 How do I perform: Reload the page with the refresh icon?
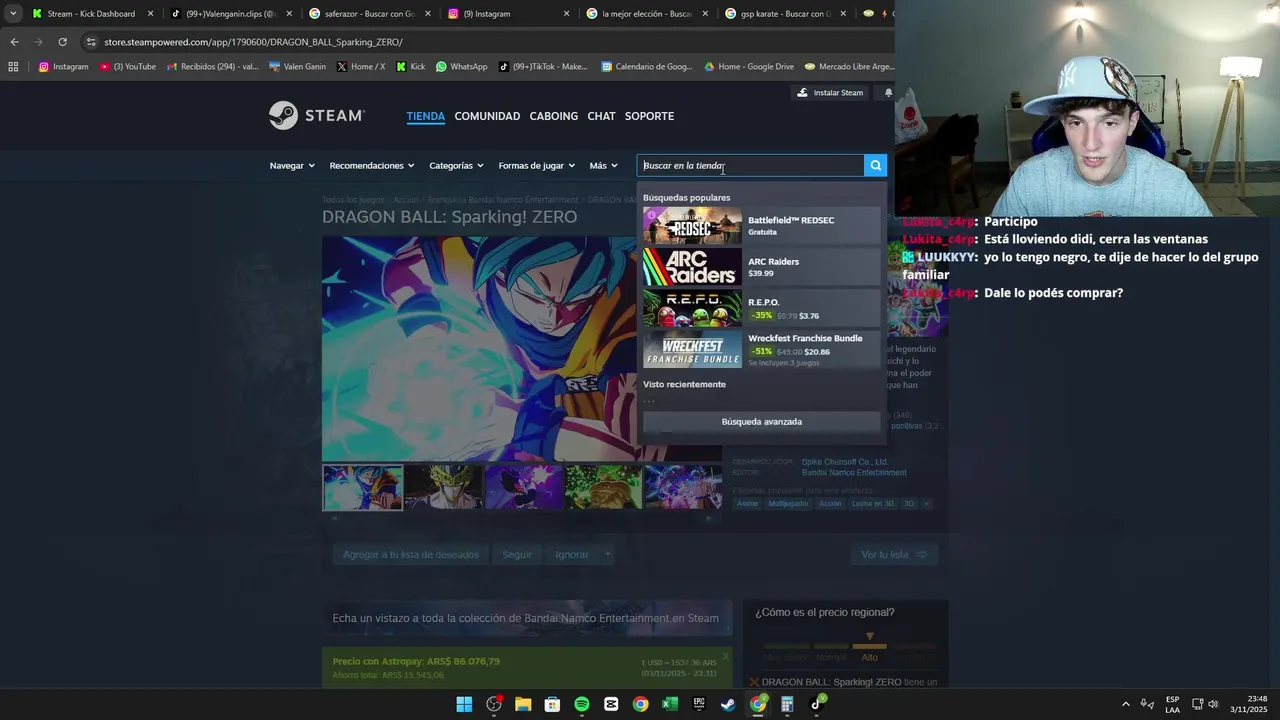[62, 42]
